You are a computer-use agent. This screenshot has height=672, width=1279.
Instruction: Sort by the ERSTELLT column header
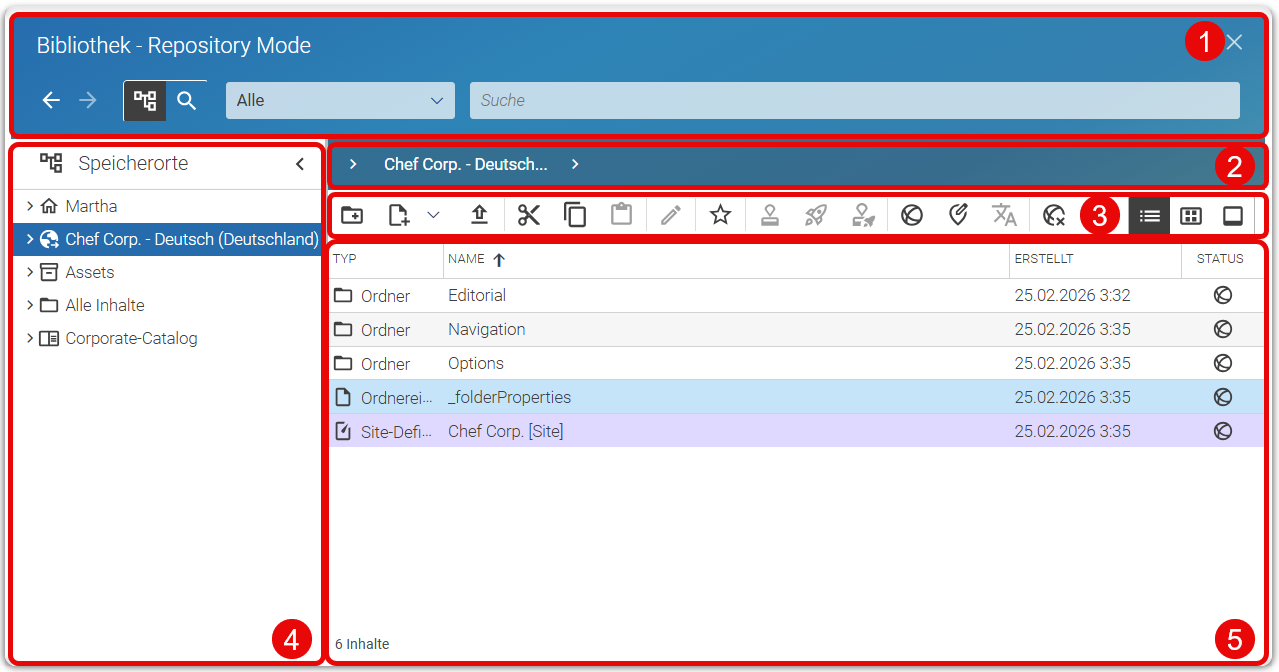coord(1044,259)
